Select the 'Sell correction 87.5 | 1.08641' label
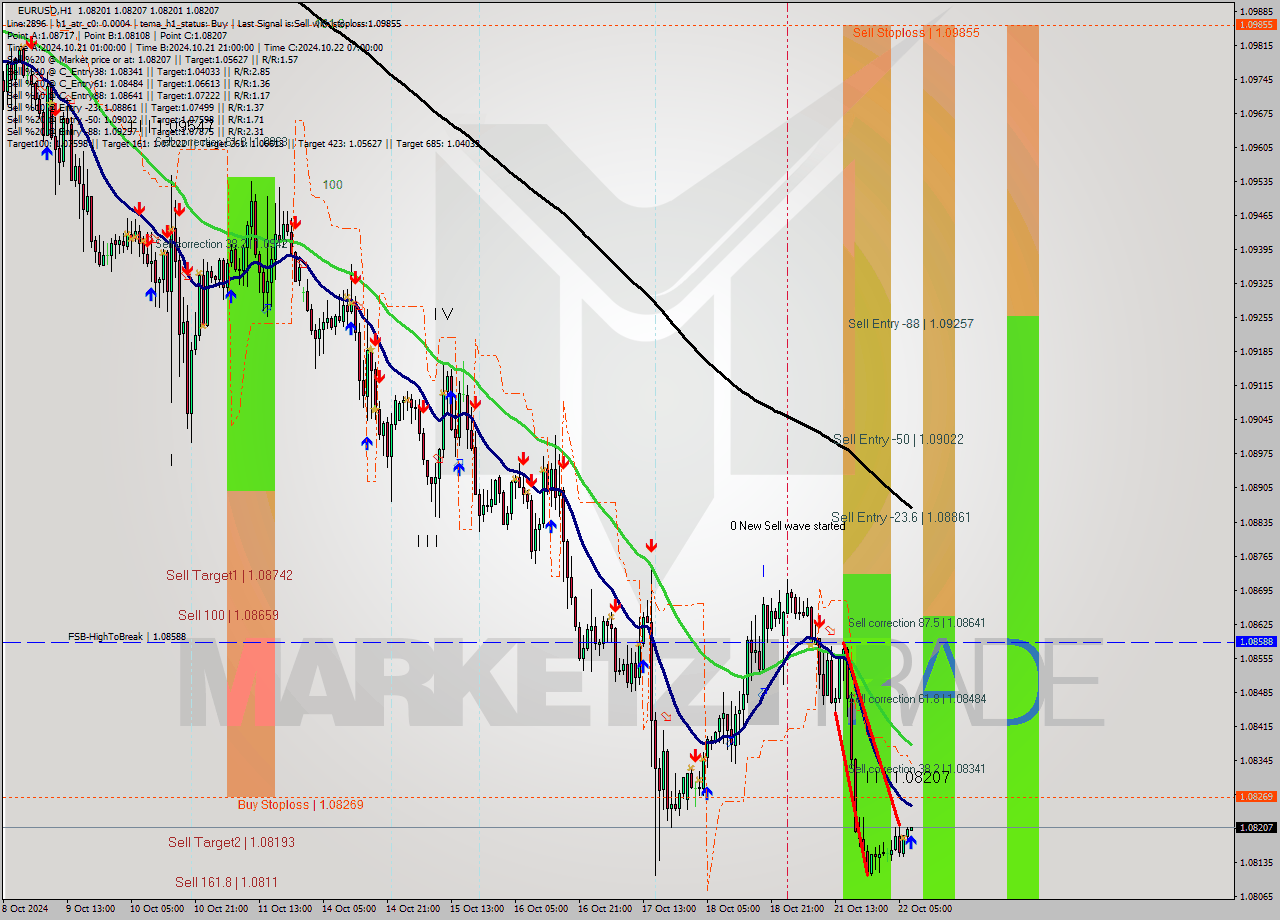 [x=916, y=623]
